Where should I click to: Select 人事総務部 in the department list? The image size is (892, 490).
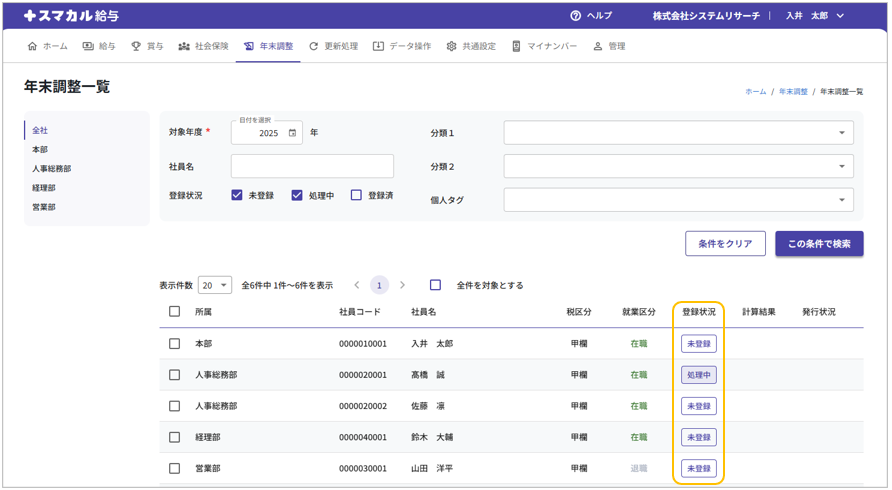point(52,169)
